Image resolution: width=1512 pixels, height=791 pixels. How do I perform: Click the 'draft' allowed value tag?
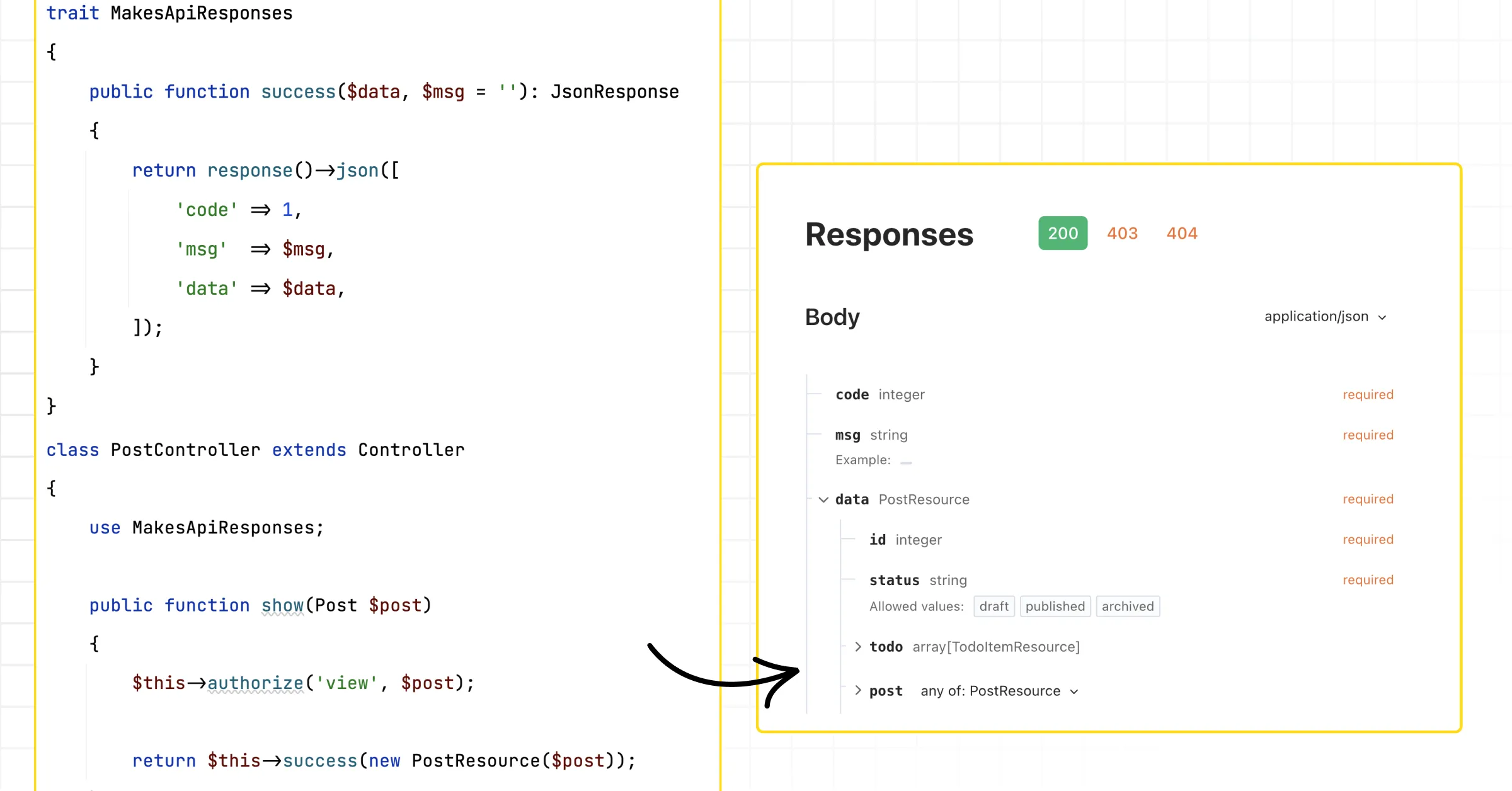point(994,606)
